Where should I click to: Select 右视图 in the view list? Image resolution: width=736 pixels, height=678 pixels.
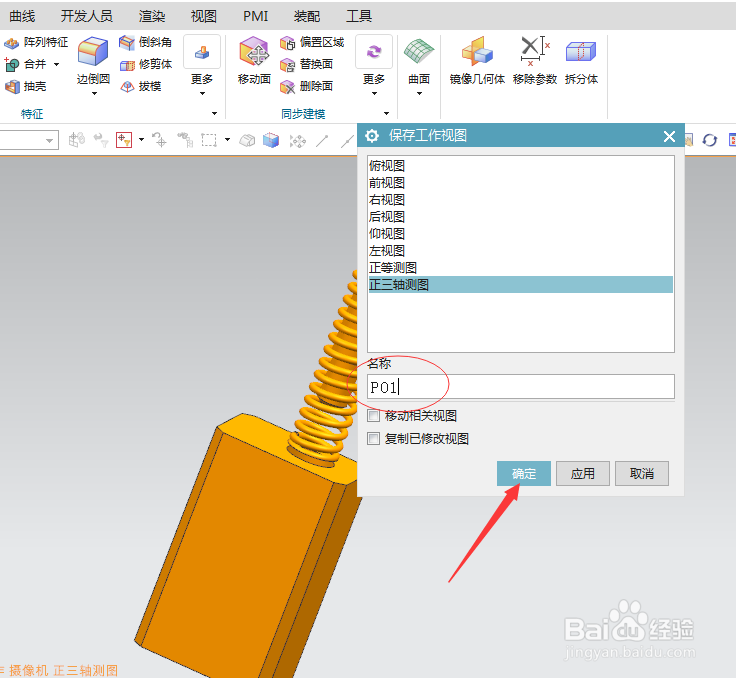click(521, 200)
